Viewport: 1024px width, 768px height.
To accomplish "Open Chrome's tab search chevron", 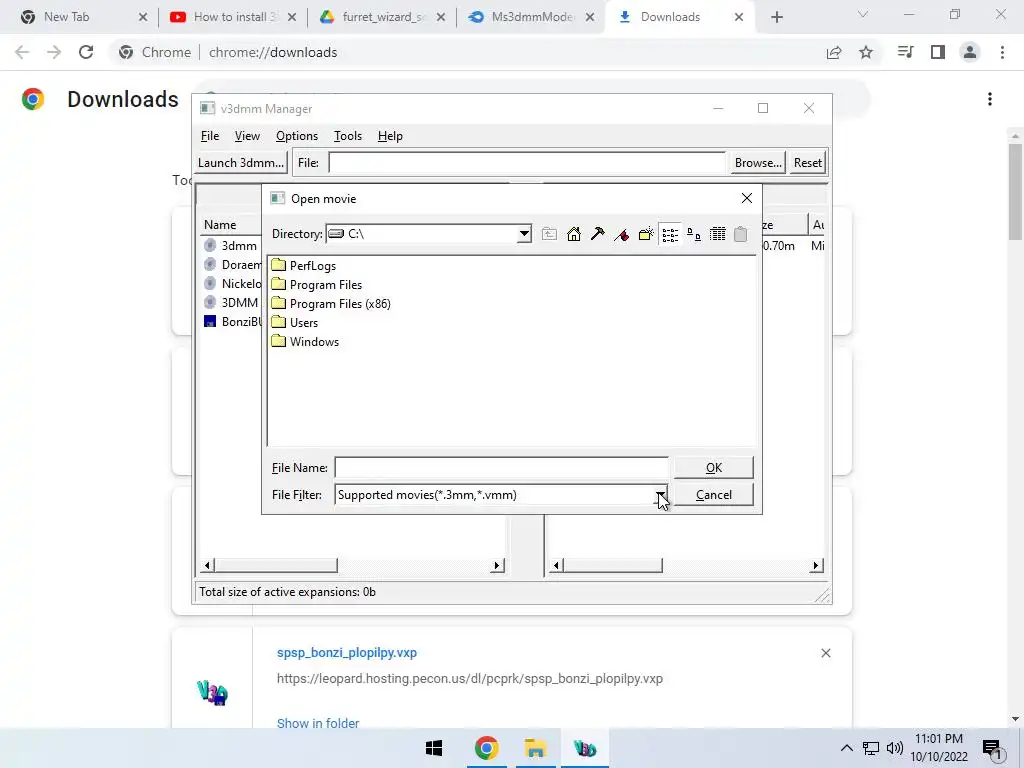I will [863, 15].
